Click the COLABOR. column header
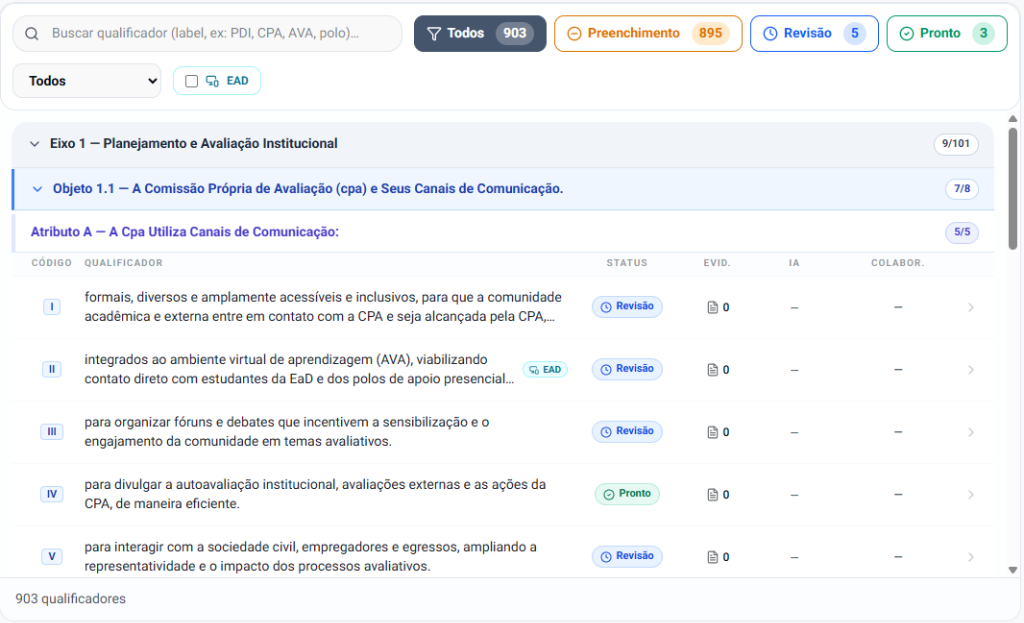The width and height of the screenshot is (1024, 623). 898,263
